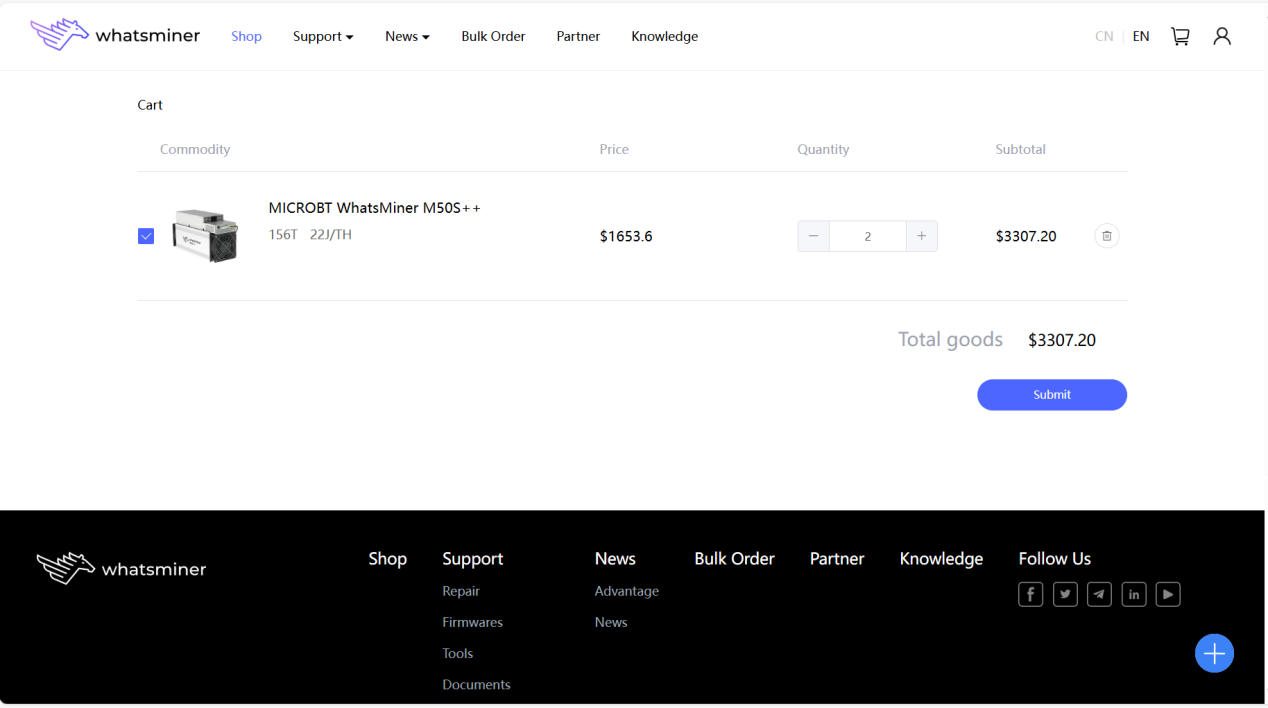This screenshot has height=708, width=1268.
Task: Open Knowledge link in footer
Action: pyautogui.click(x=941, y=559)
